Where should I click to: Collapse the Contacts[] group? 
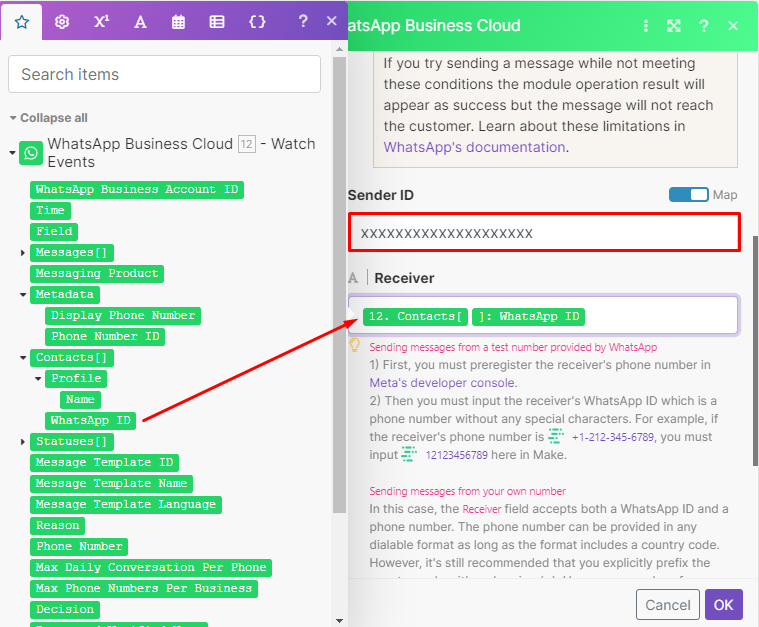(23, 357)
